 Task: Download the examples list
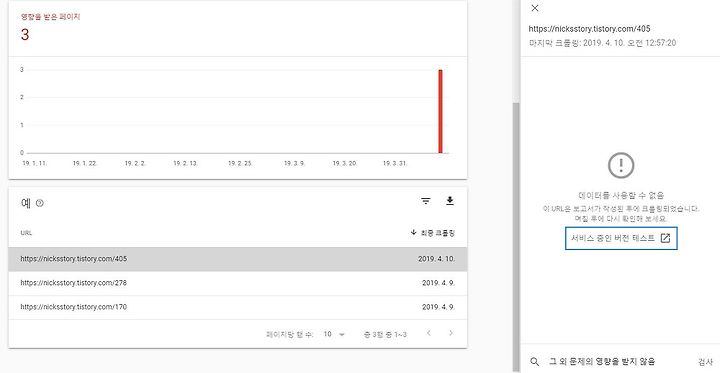point(450,201)
